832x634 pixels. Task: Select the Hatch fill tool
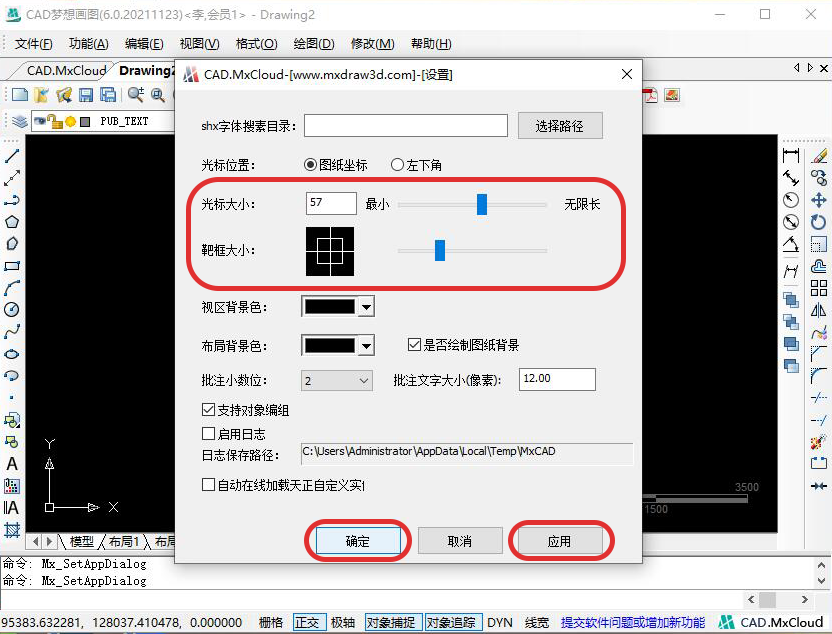coord(12,529)
